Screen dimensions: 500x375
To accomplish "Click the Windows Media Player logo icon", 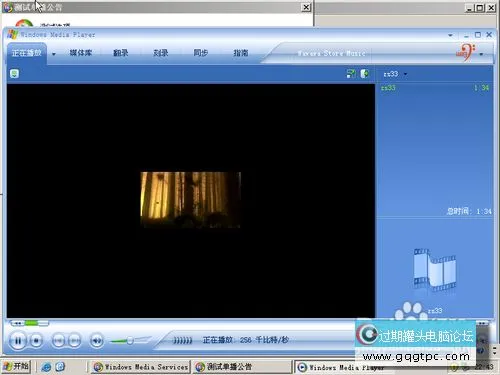I will [x=12, y=34].
